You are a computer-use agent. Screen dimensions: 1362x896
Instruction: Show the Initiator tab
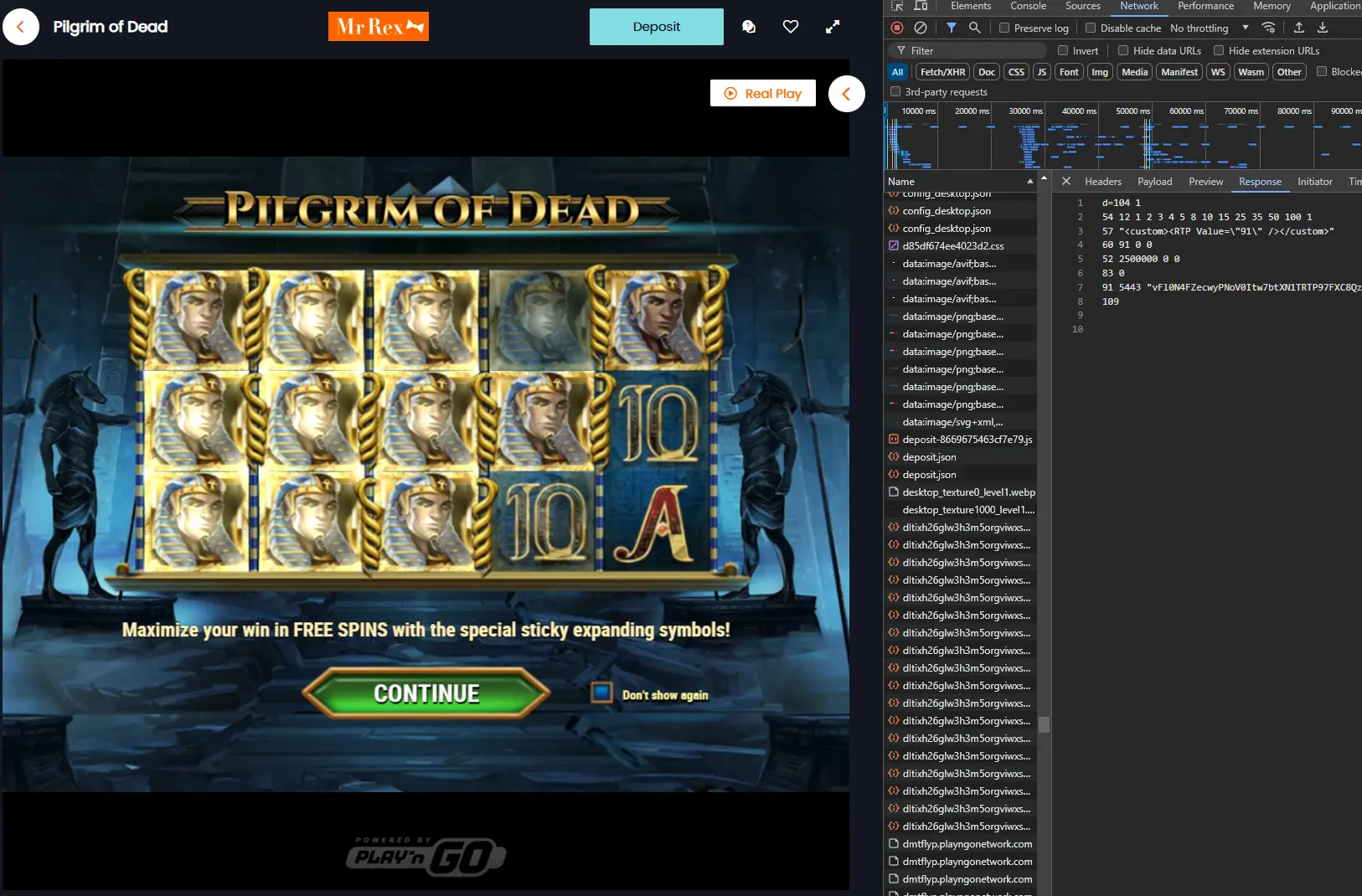coord(1315,182)
